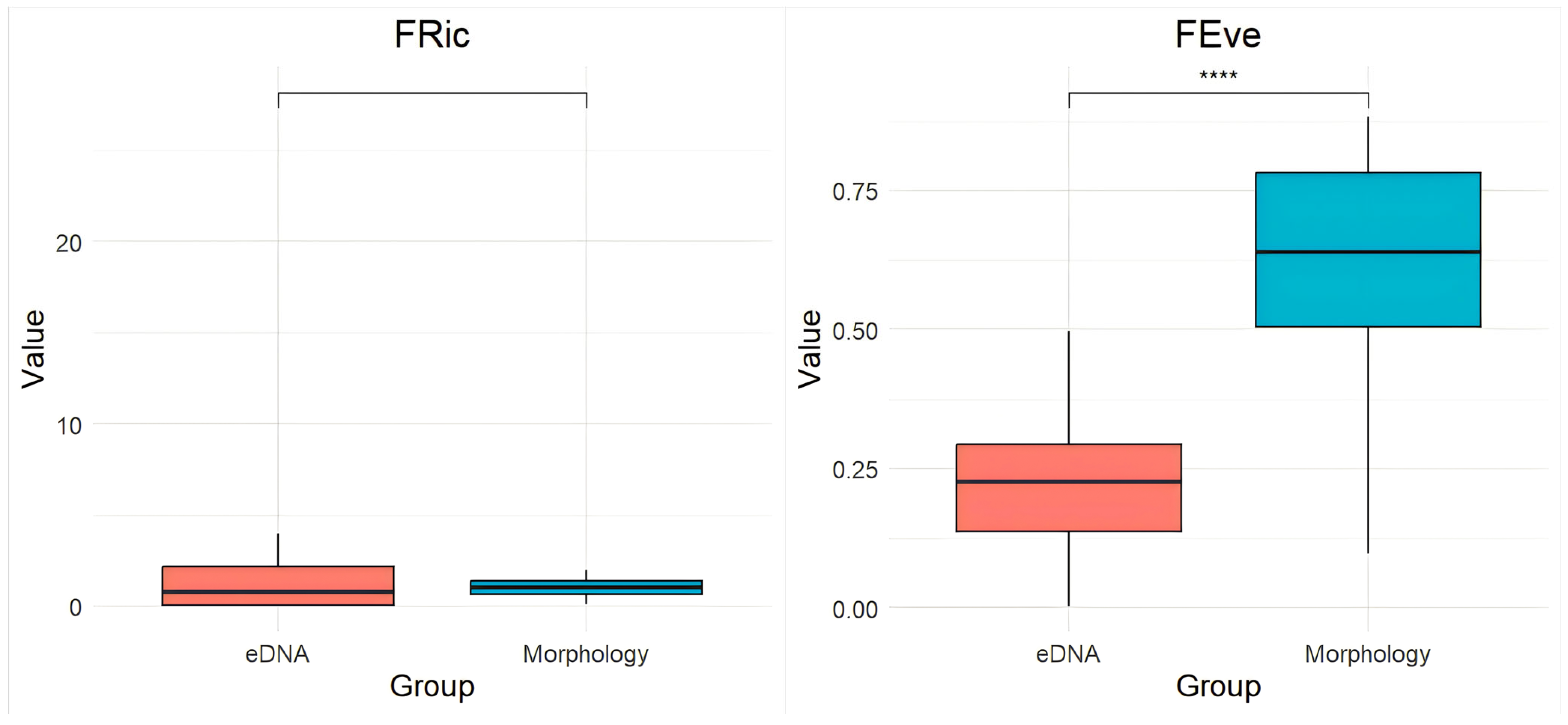This screenshot has height=725, width=1568.
Task: Click the Morphology label under FEve plot
Action: [1367, 655]
